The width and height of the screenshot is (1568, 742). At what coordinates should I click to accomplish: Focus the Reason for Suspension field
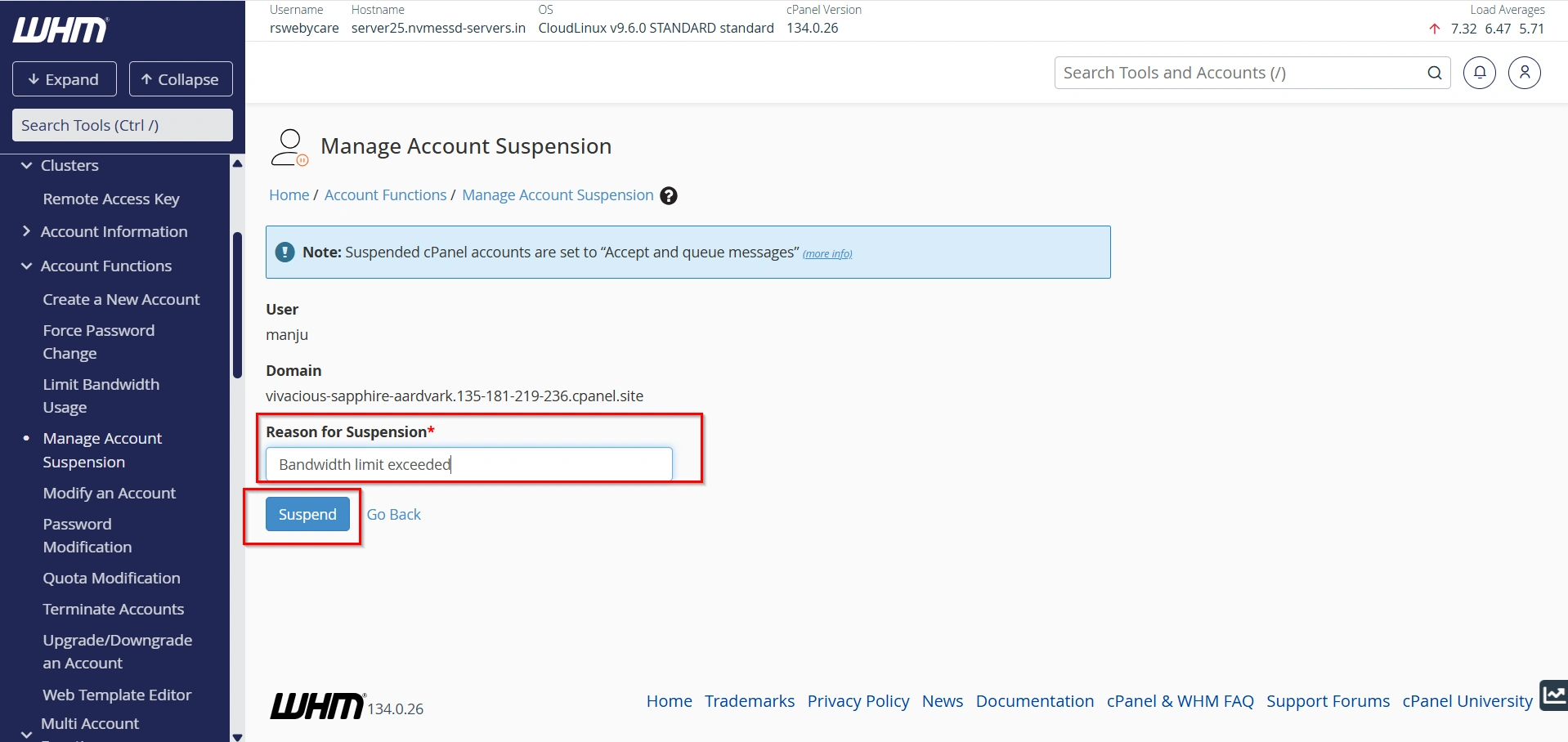coord(469,464)
